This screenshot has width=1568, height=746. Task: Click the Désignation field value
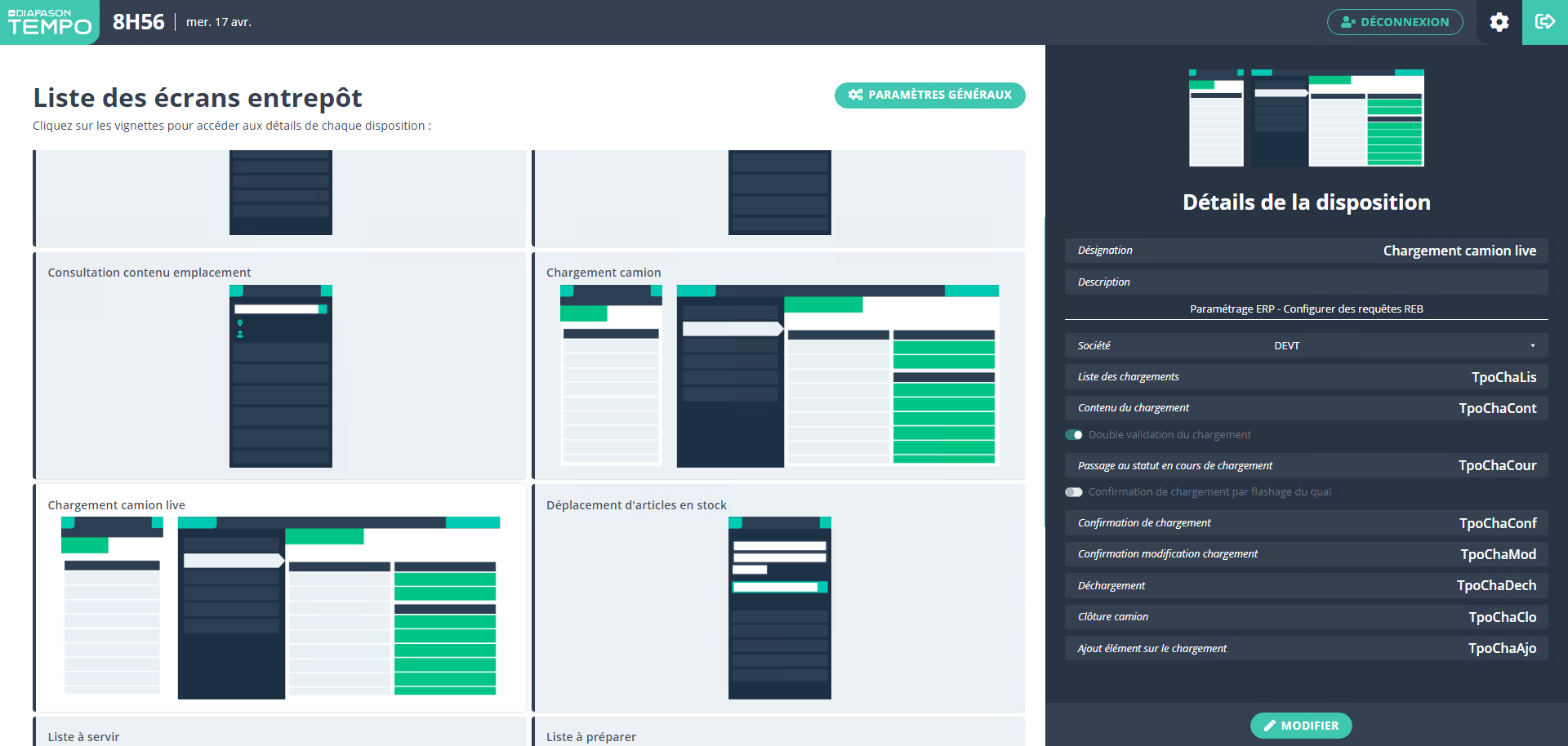(1459, 251)
